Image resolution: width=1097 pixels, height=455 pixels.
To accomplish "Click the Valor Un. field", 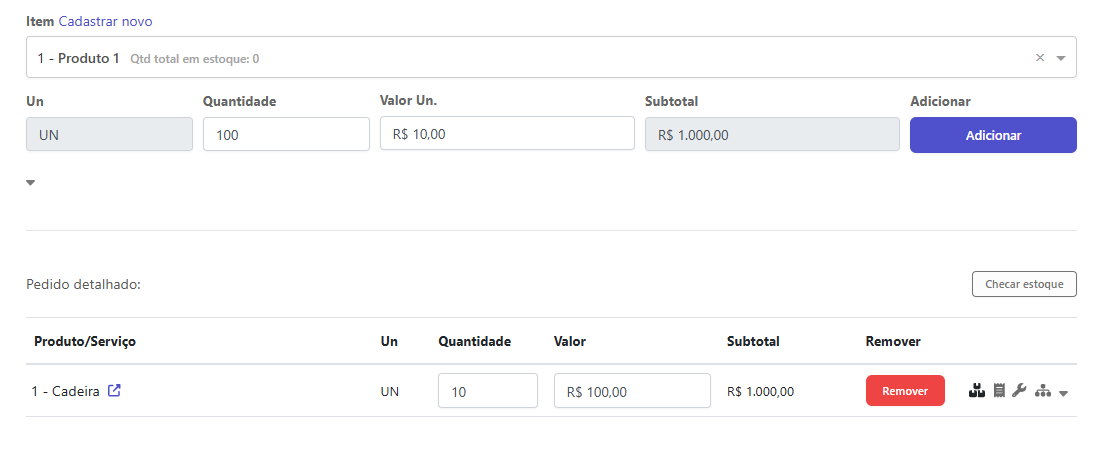I will [x=507, y=134].
